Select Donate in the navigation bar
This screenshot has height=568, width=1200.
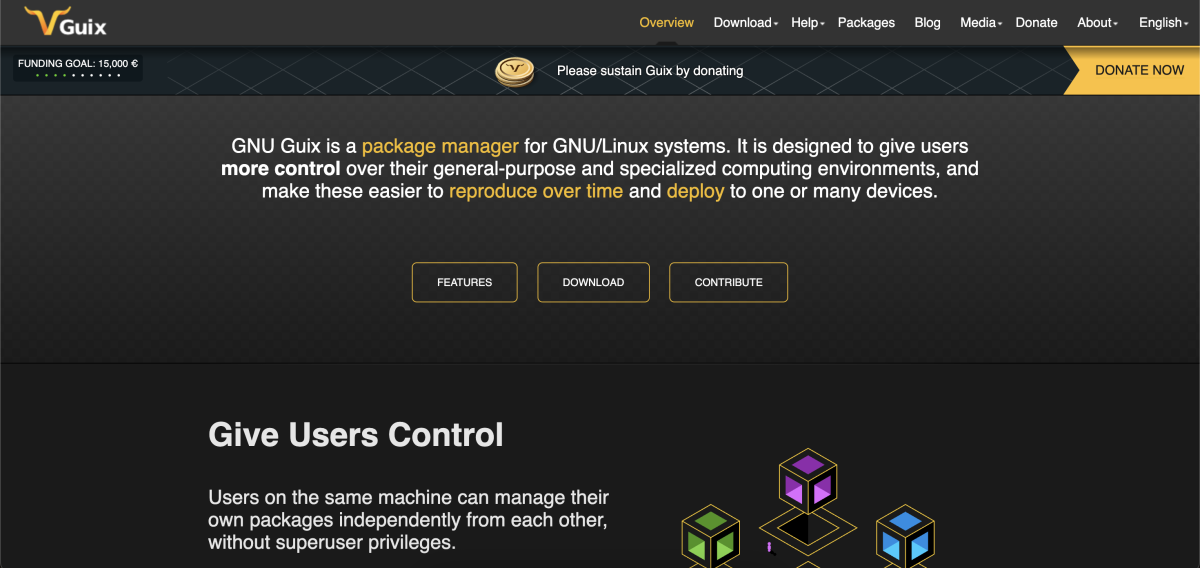point(1036,22)
